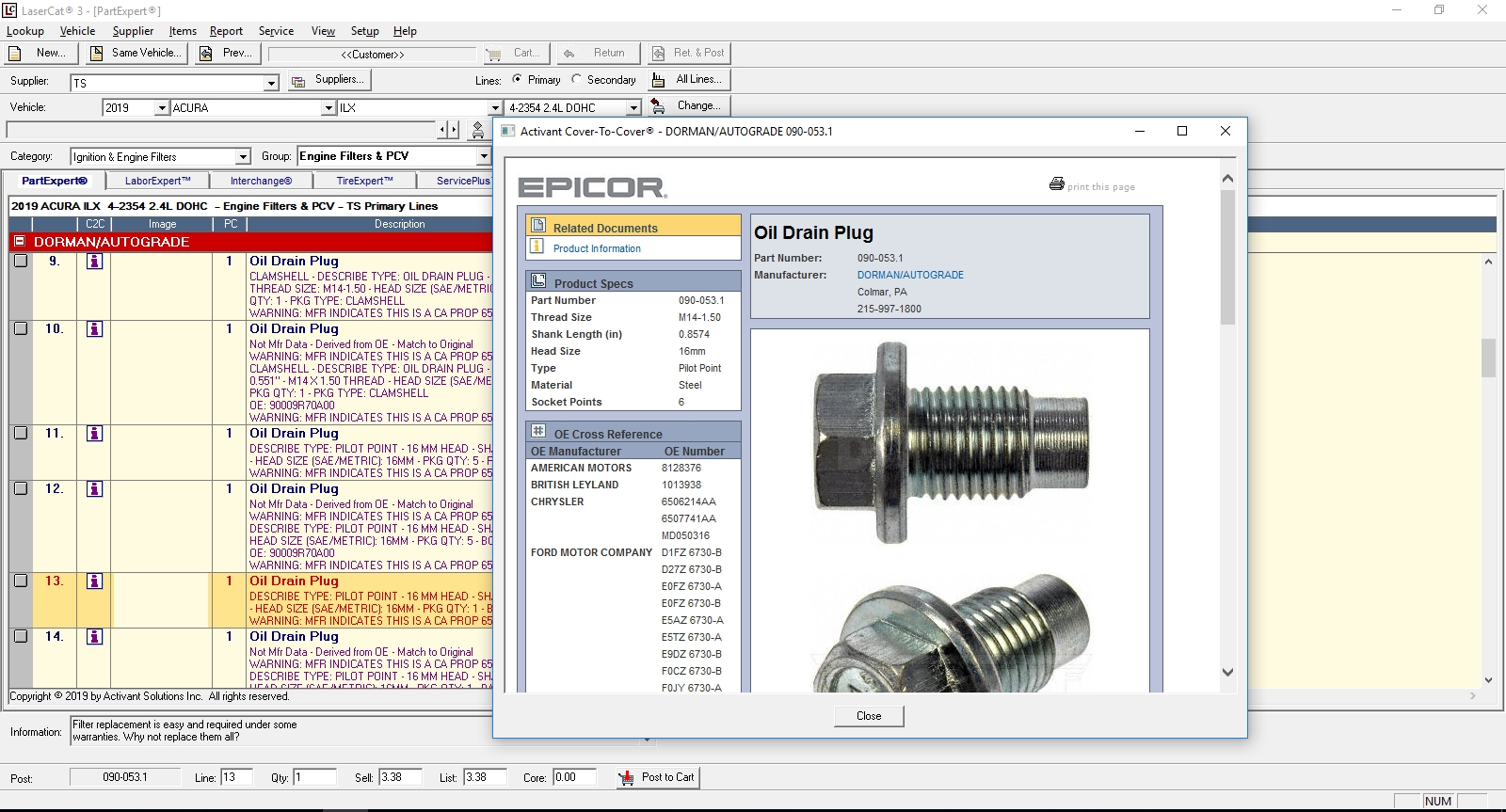Screen dimensions: 1506x812
Task: Expand the Supplier TS dropdown
Action: (x=271, y=83)
